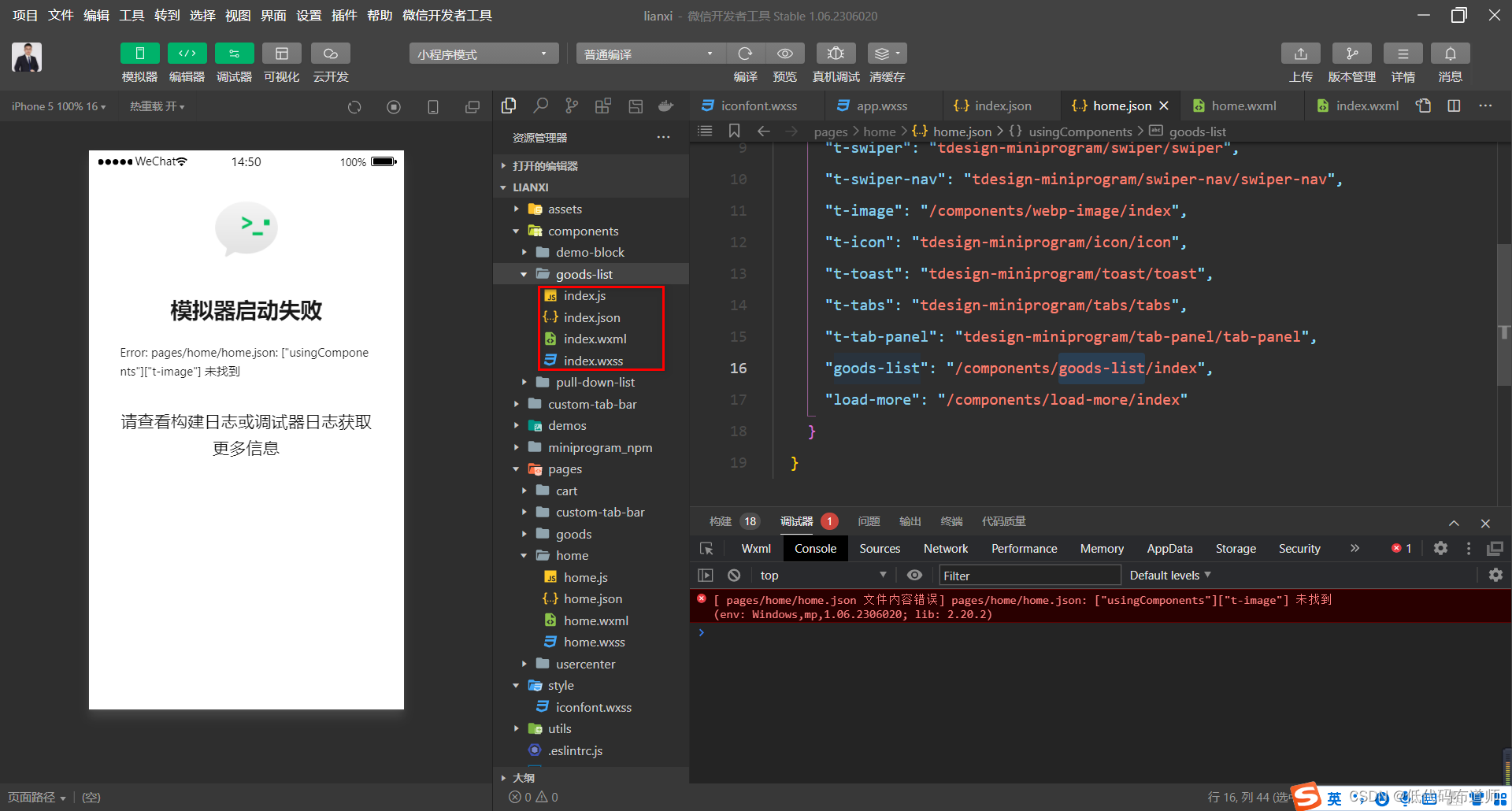This screenshot has height=811, width=1512.
Task: Open the iPhone 5 device dropdown
Action: click(58, 106)
